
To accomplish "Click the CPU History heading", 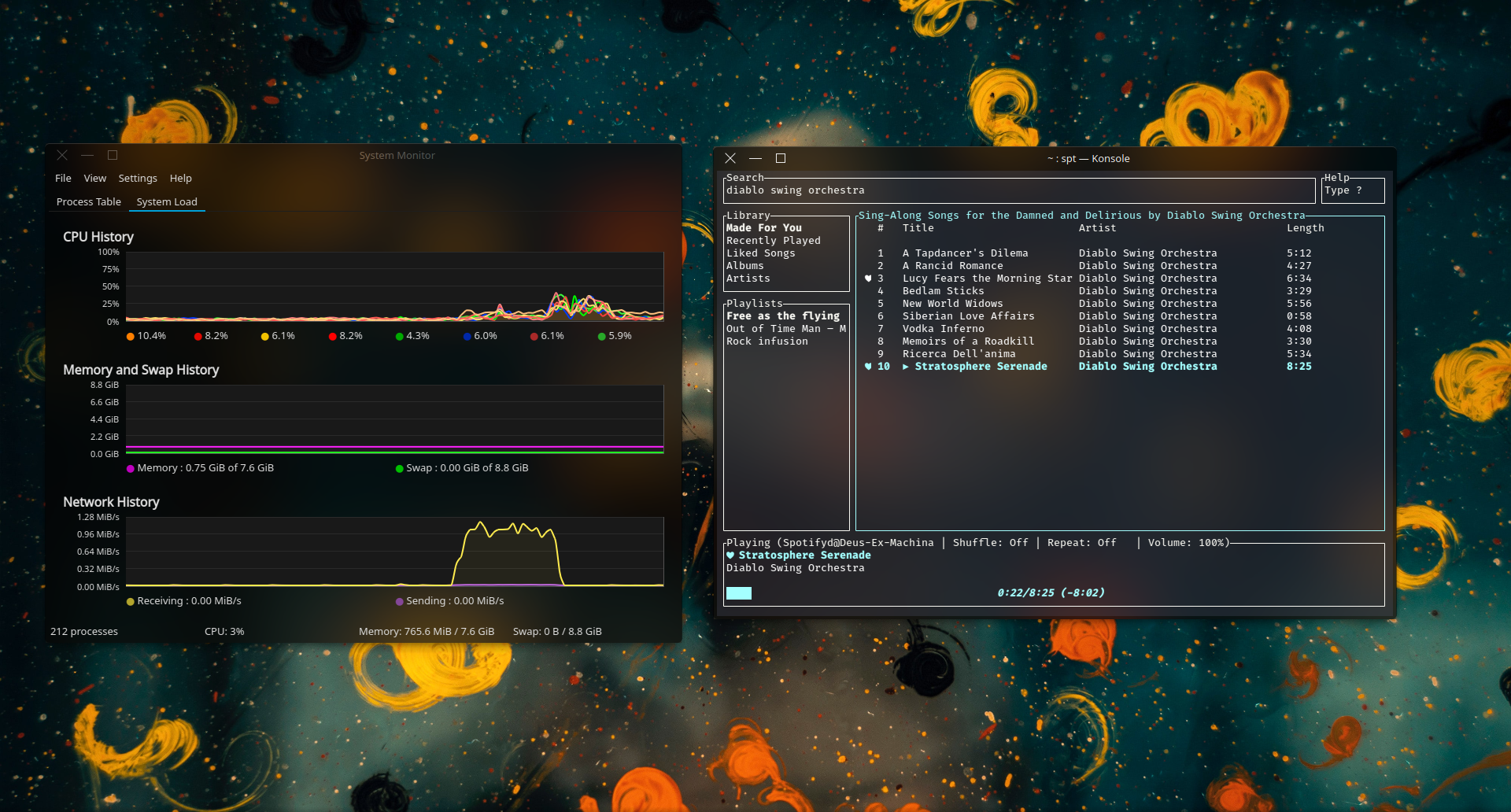I will point(98,237).
